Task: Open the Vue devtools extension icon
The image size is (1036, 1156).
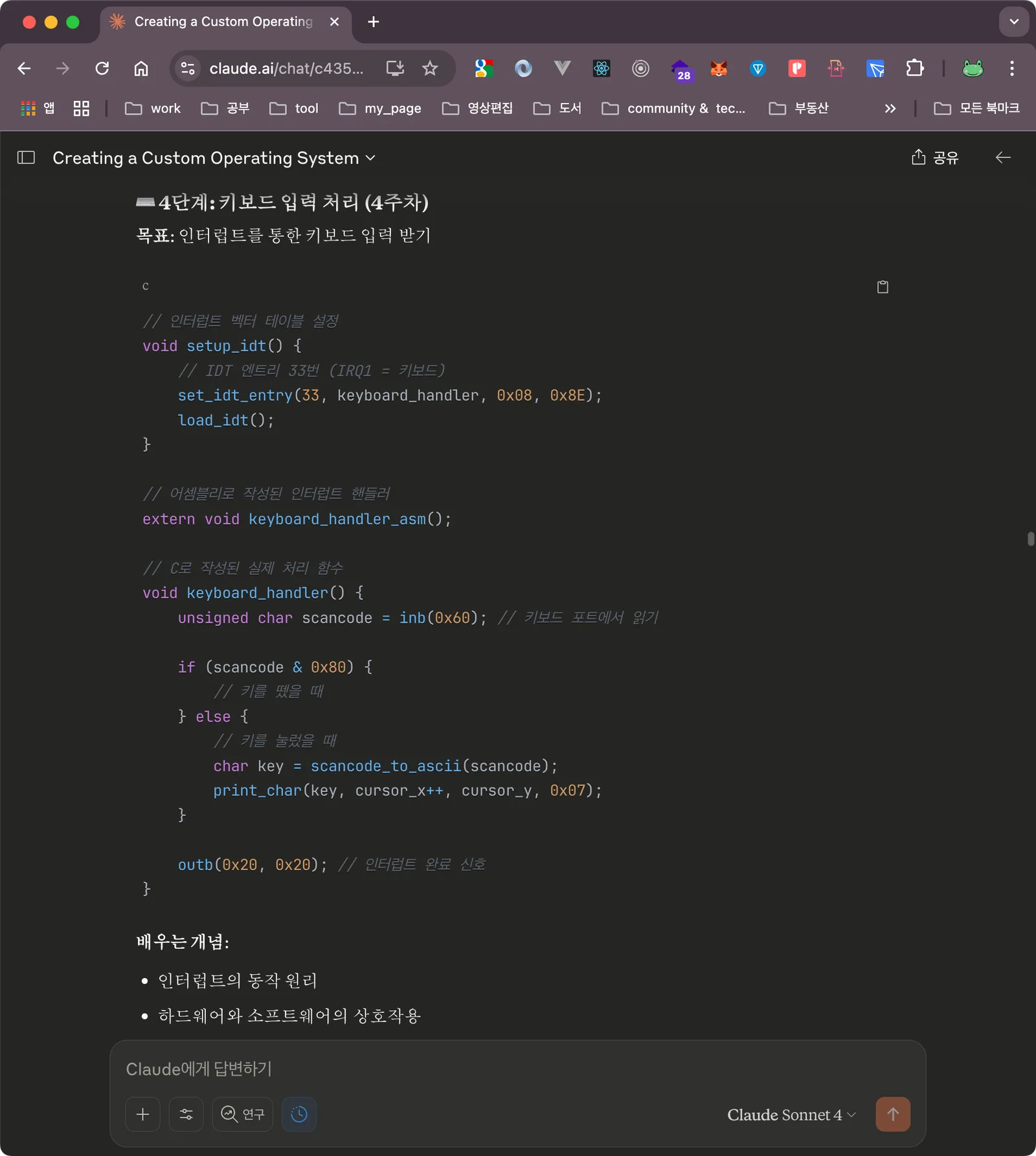Action: (x=562, y=69)
